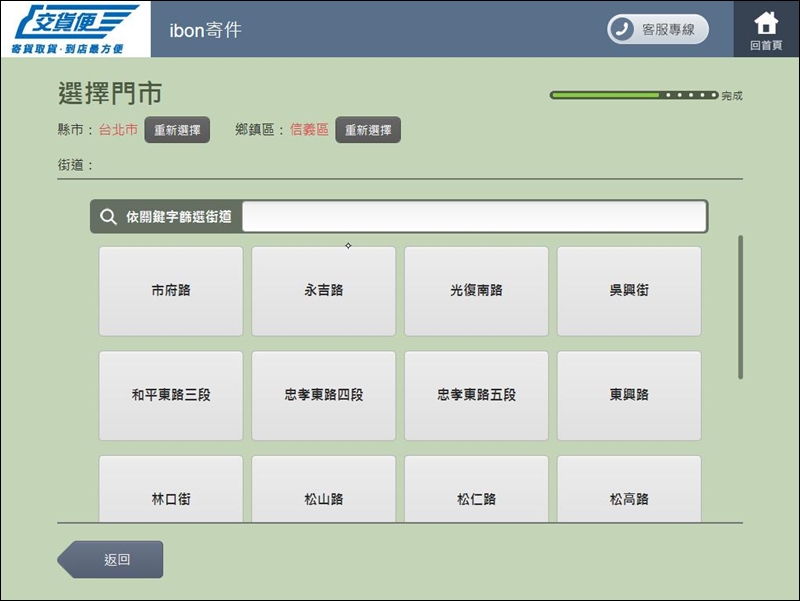Select the 市府路 street tile

point(171,291)
